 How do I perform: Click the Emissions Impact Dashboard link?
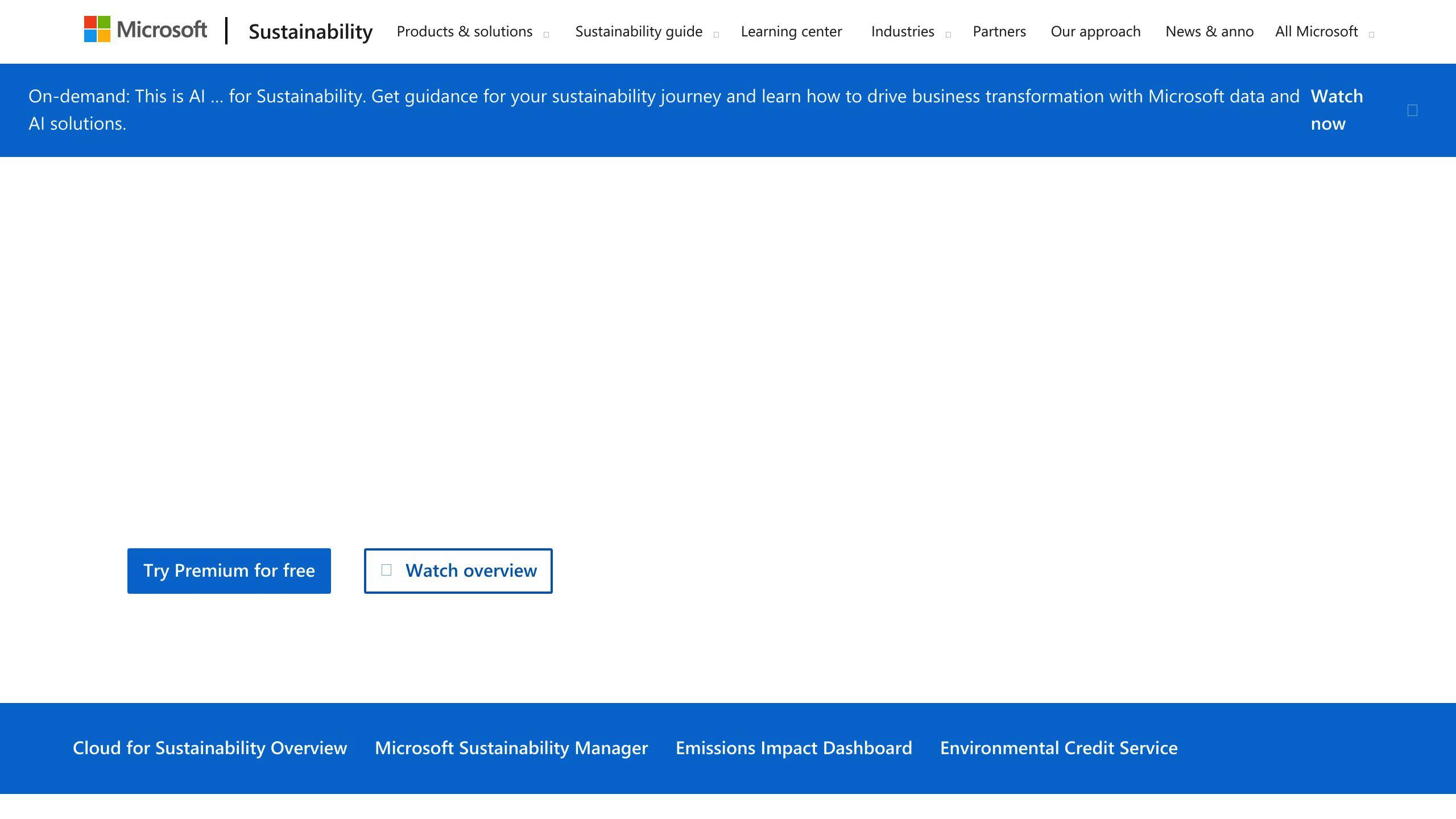point(794,748)
